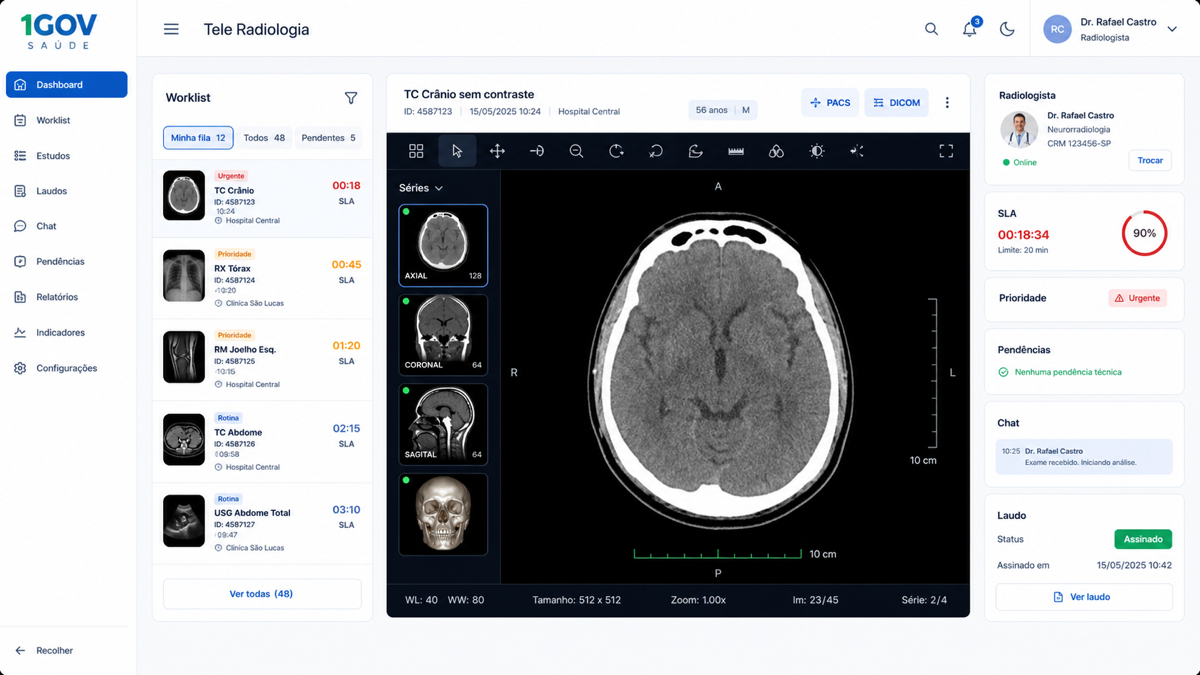Open the RX Tórax worklist entry thumbnail

[184, 276]
